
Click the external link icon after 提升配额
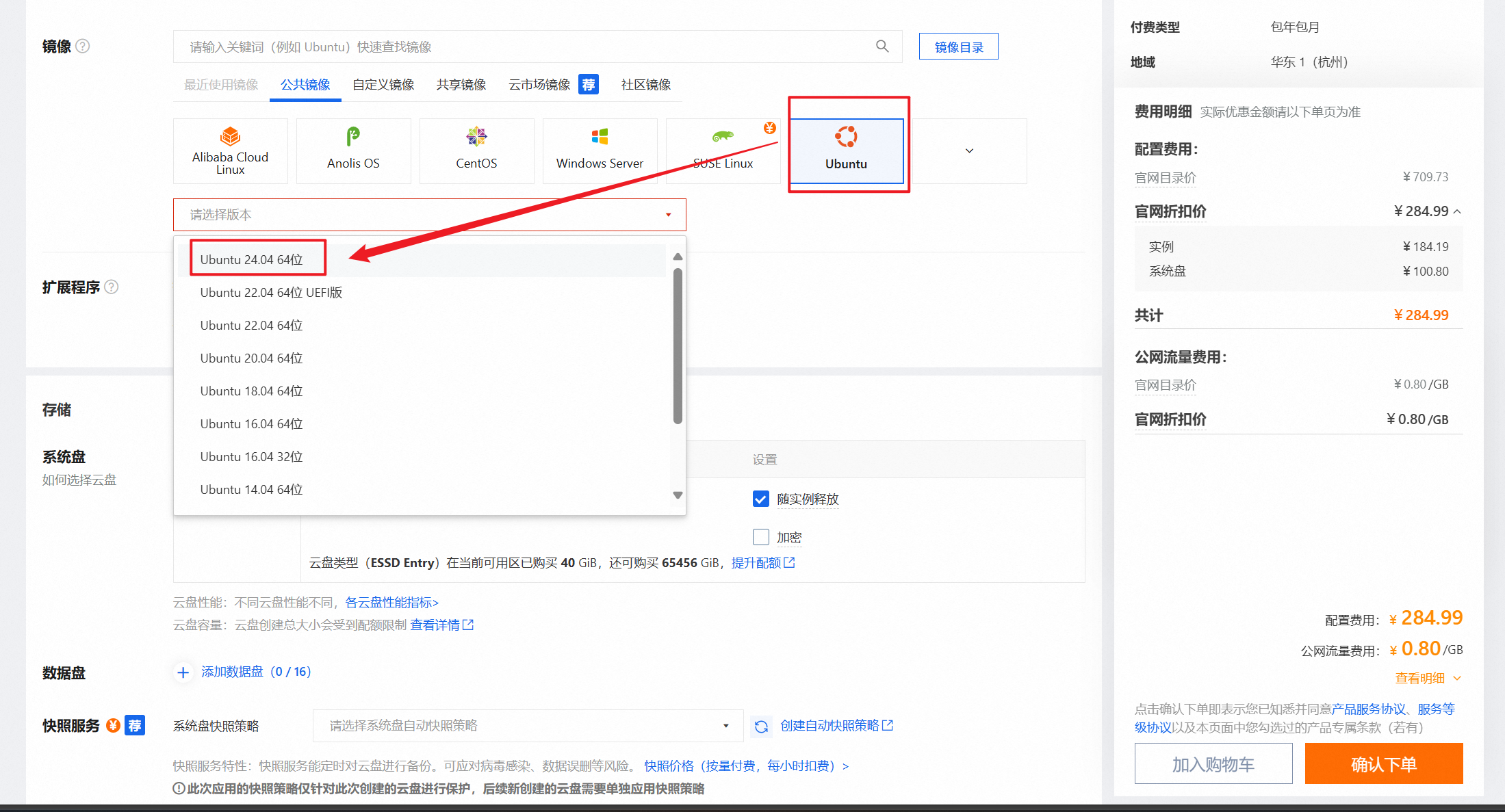(789, 562)
